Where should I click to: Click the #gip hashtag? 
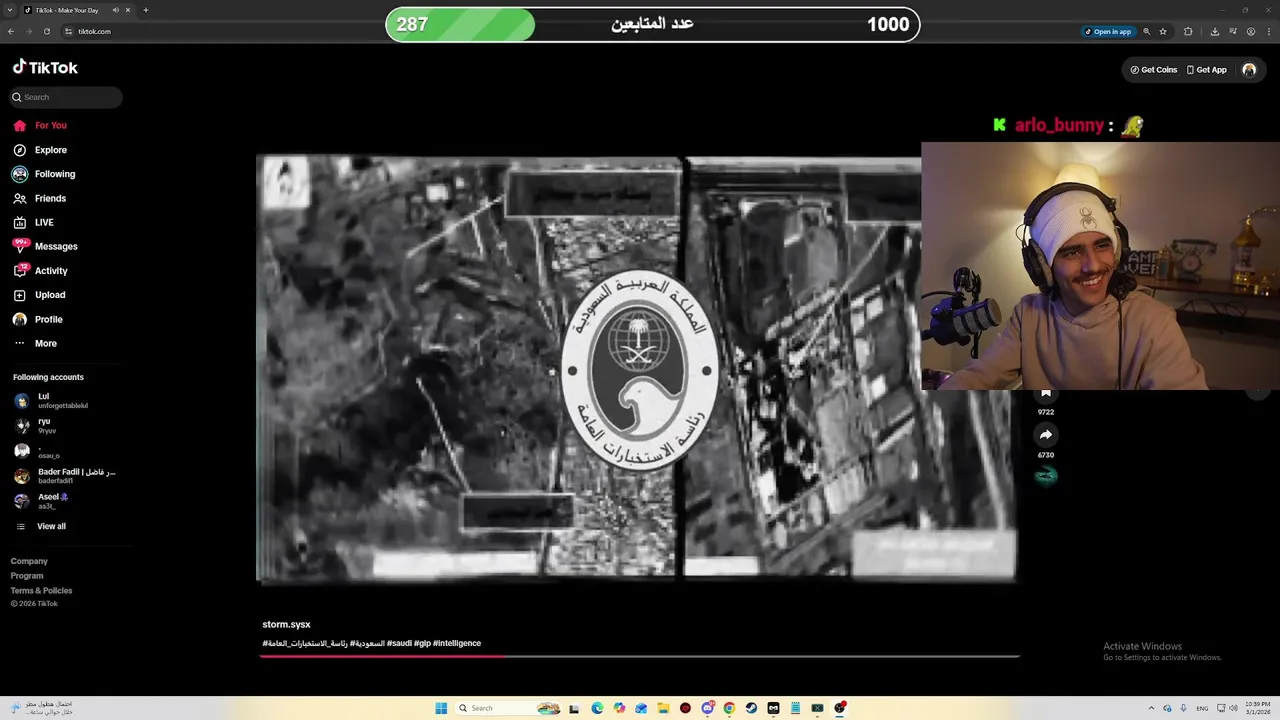click(x=422, y=643)
